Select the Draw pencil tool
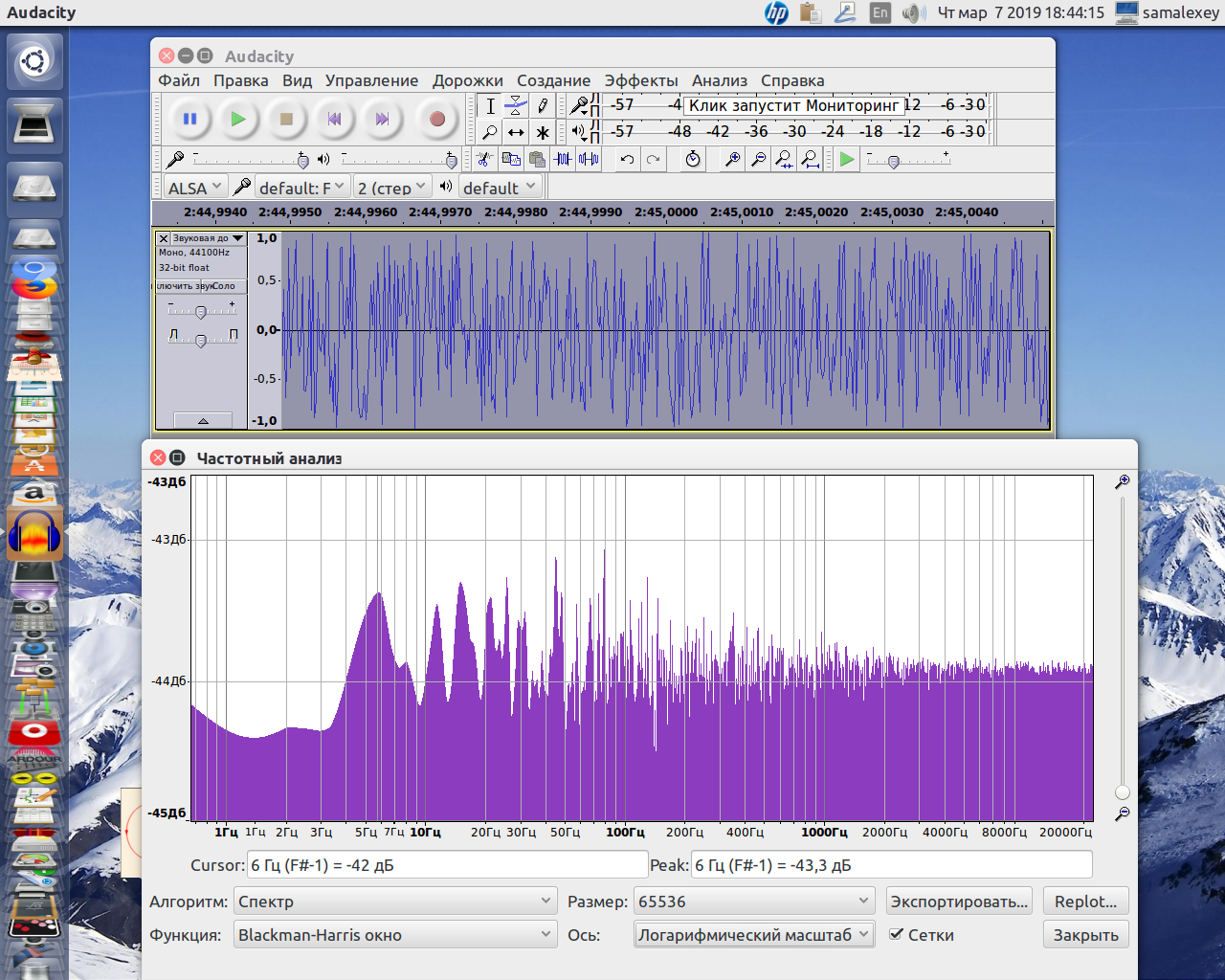The height and width of the screenshot is (980, 1225). pyautogui.click(x=543, y=106)
